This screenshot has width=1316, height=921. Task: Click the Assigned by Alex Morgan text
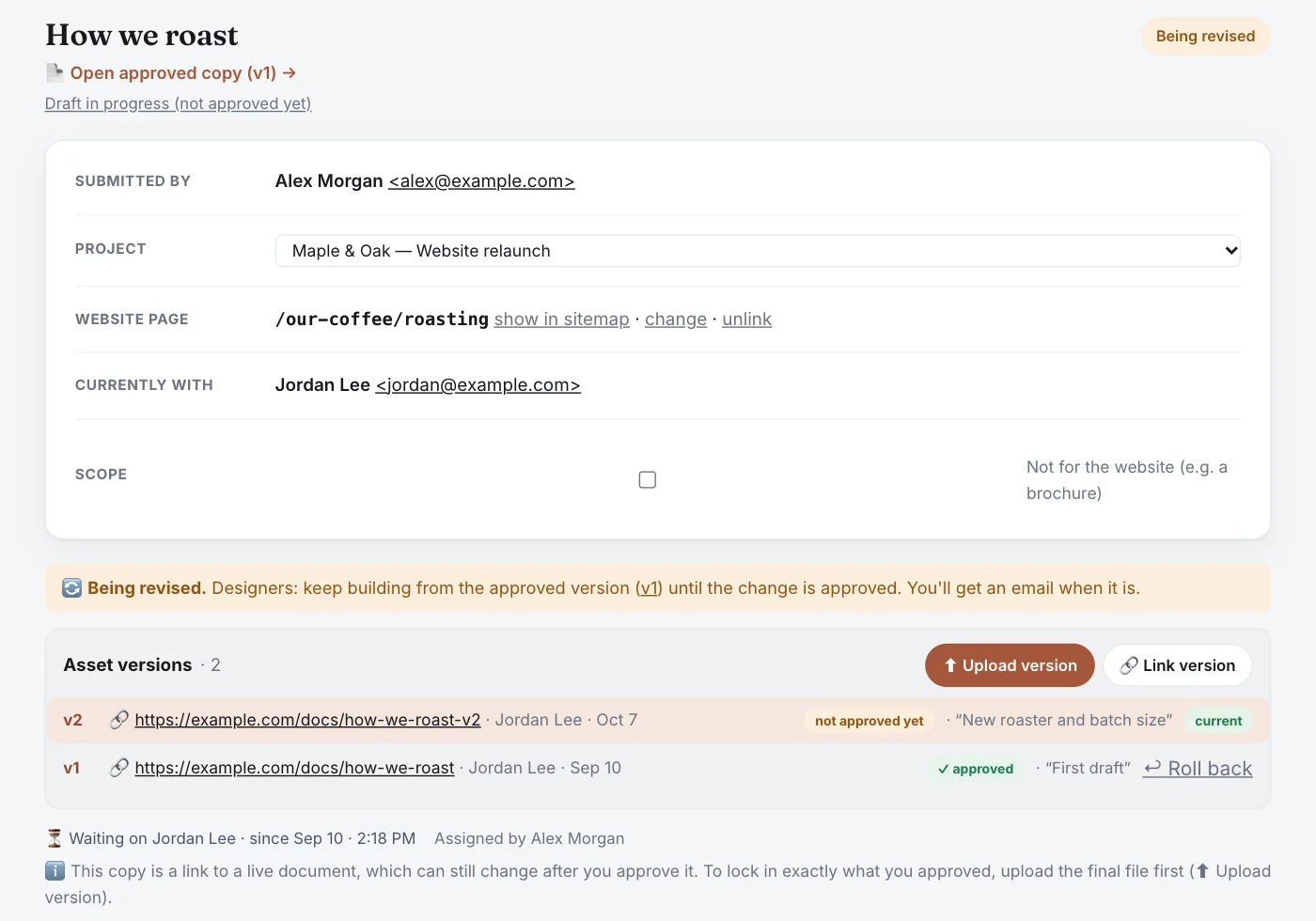[529, 838]
